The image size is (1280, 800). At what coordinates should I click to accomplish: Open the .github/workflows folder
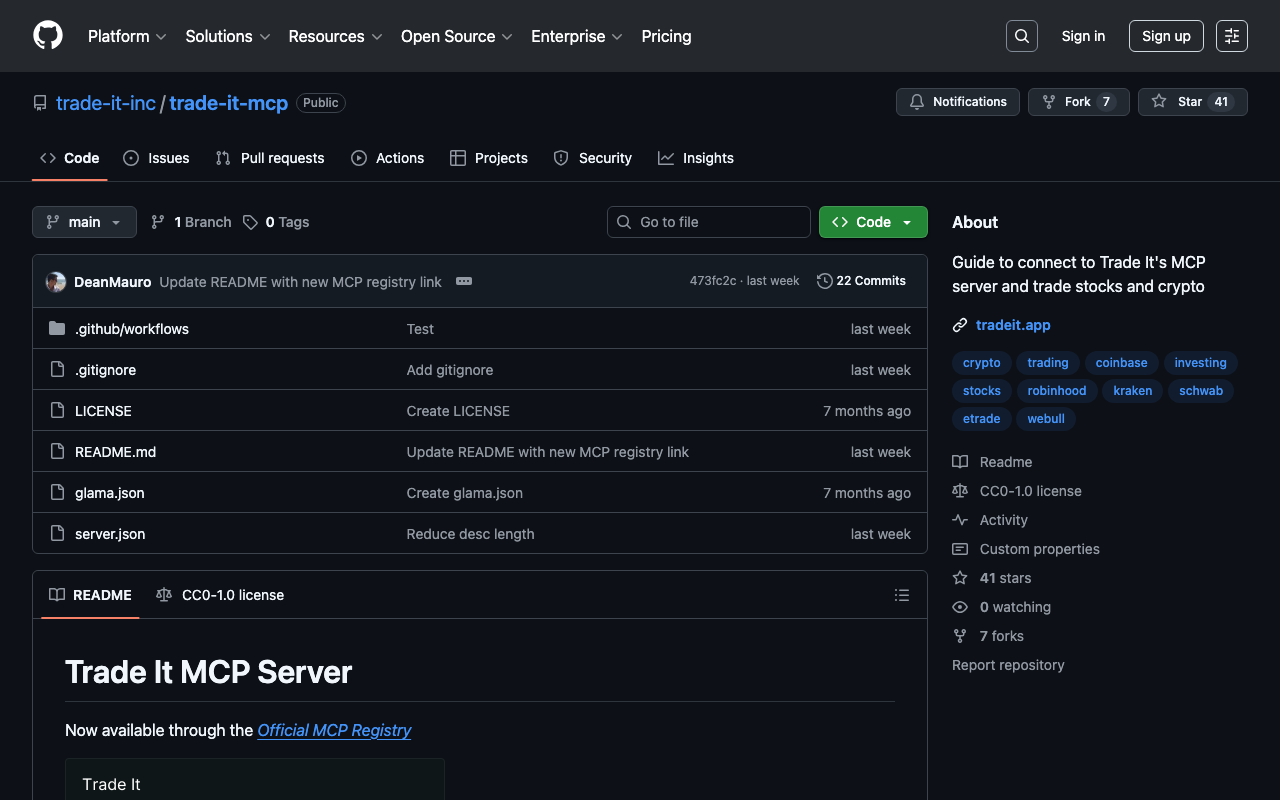(131, 329)
